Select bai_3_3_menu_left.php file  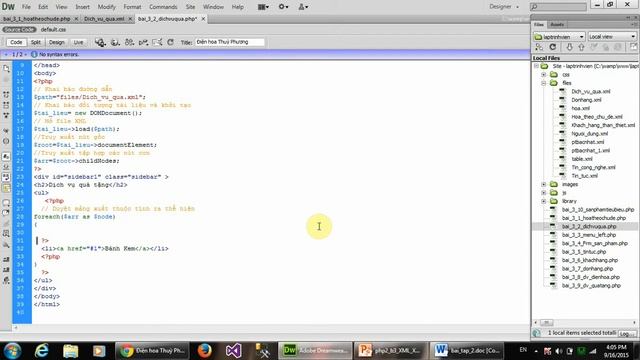click(589, 235)
